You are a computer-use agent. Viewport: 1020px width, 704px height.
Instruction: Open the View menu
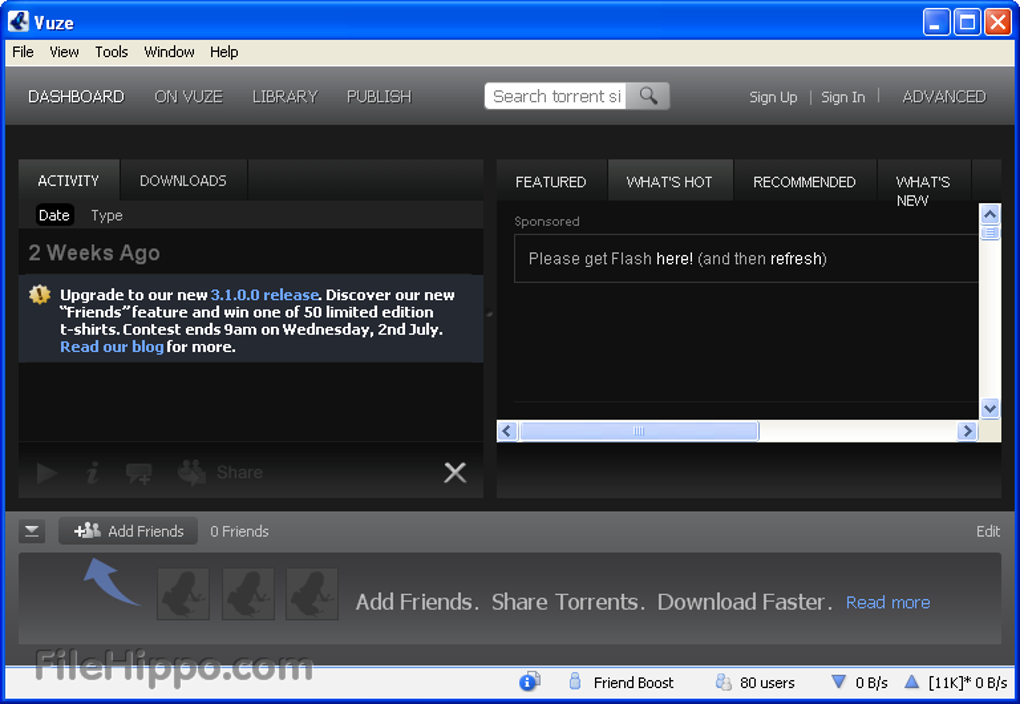(64, 52)
